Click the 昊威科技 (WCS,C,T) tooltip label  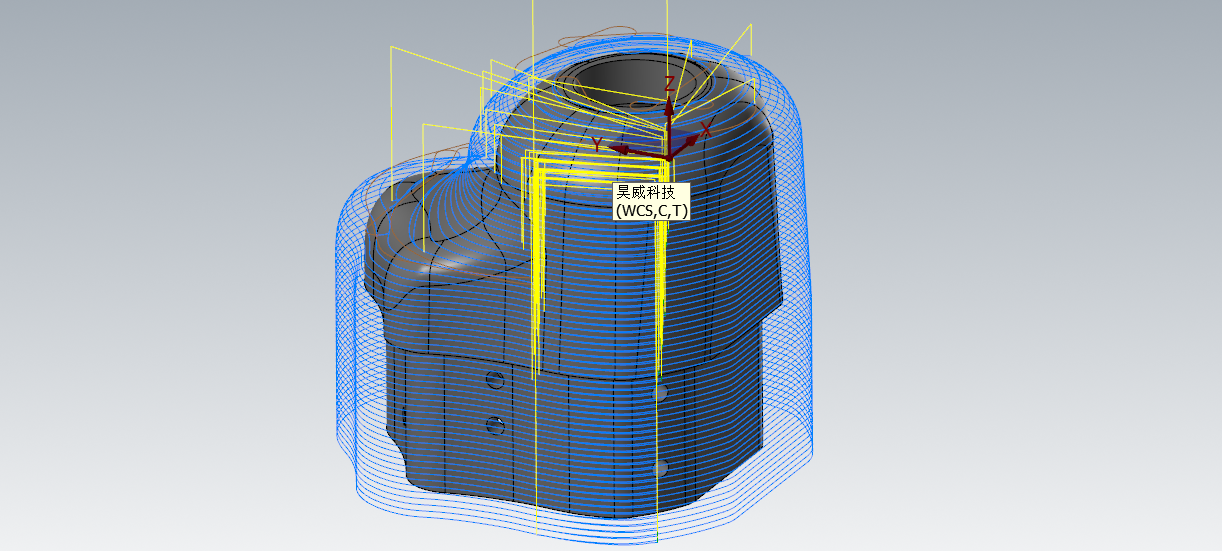[651, 201]
